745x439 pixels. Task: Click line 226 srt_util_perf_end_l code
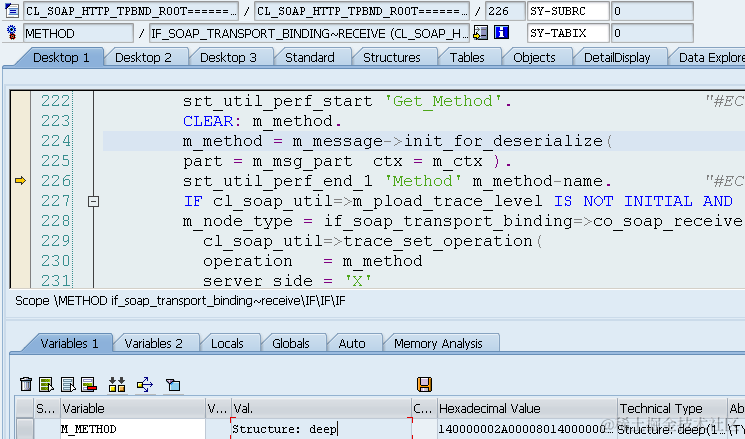(398, 181)
